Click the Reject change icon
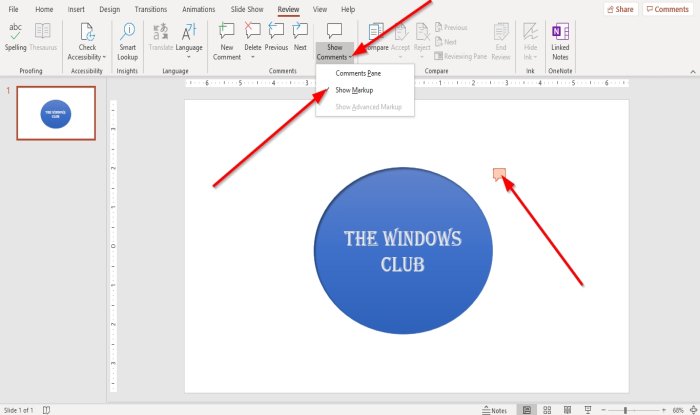700x415 pixels. (x=422, y=32)
